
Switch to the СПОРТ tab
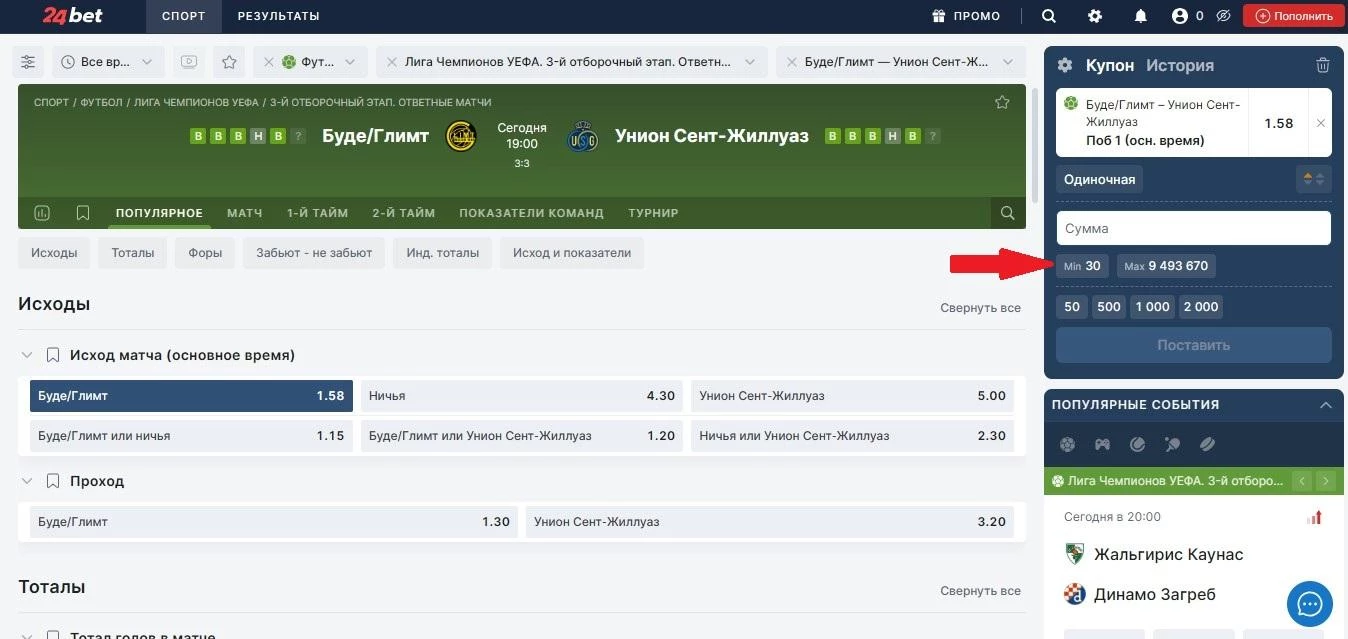pyautogui.click(x=183, y=16)
